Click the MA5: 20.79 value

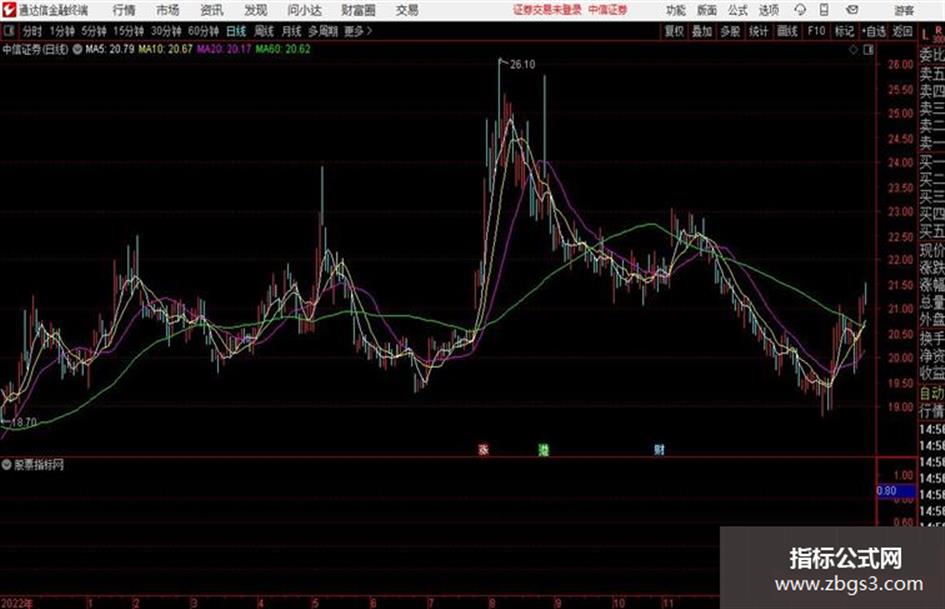click(110, 49)
